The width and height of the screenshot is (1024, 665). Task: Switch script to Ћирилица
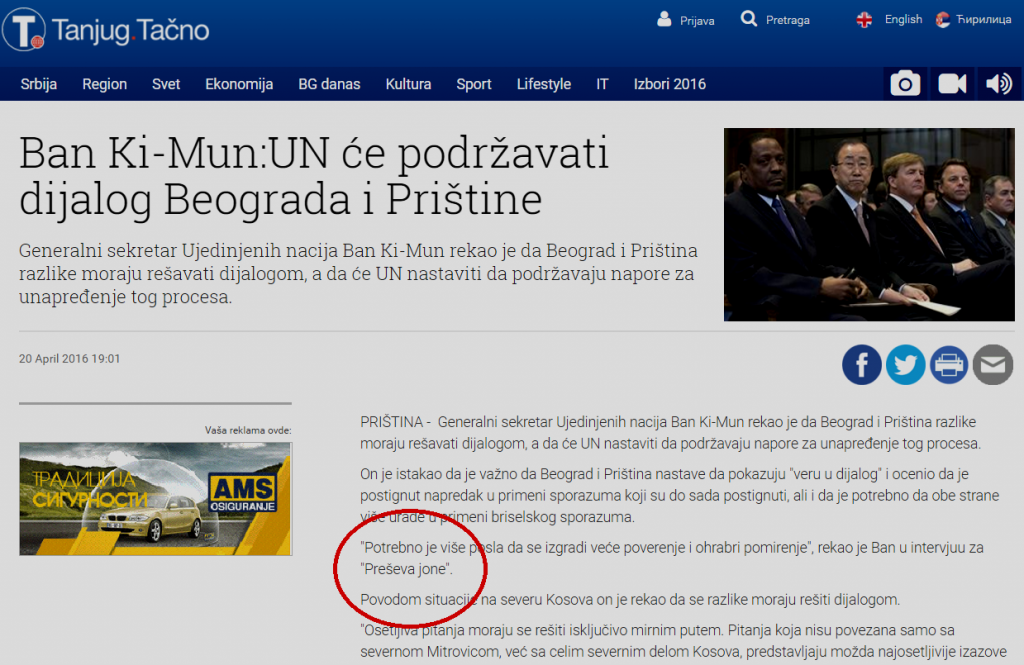(x=974, y=20)
